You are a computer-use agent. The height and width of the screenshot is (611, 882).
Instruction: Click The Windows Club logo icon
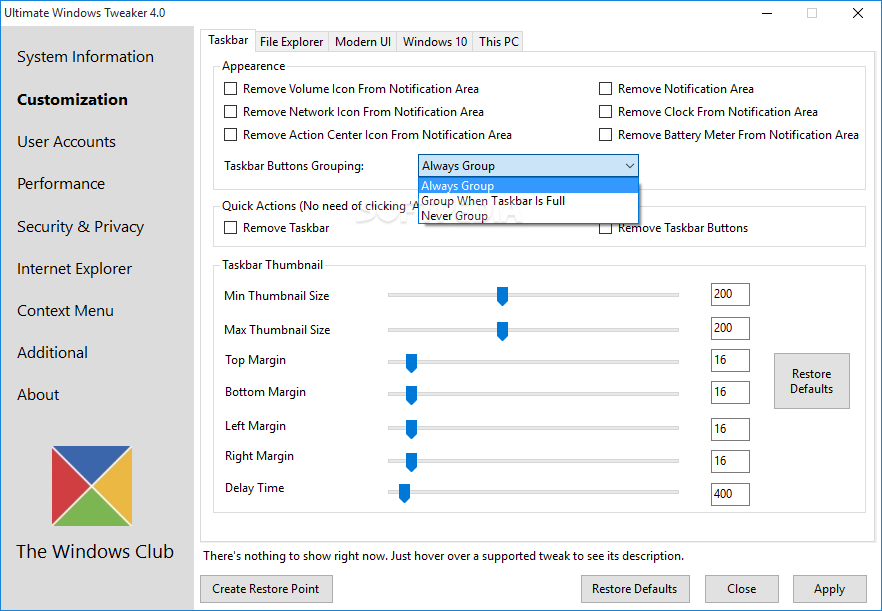(x=92, y=486)
